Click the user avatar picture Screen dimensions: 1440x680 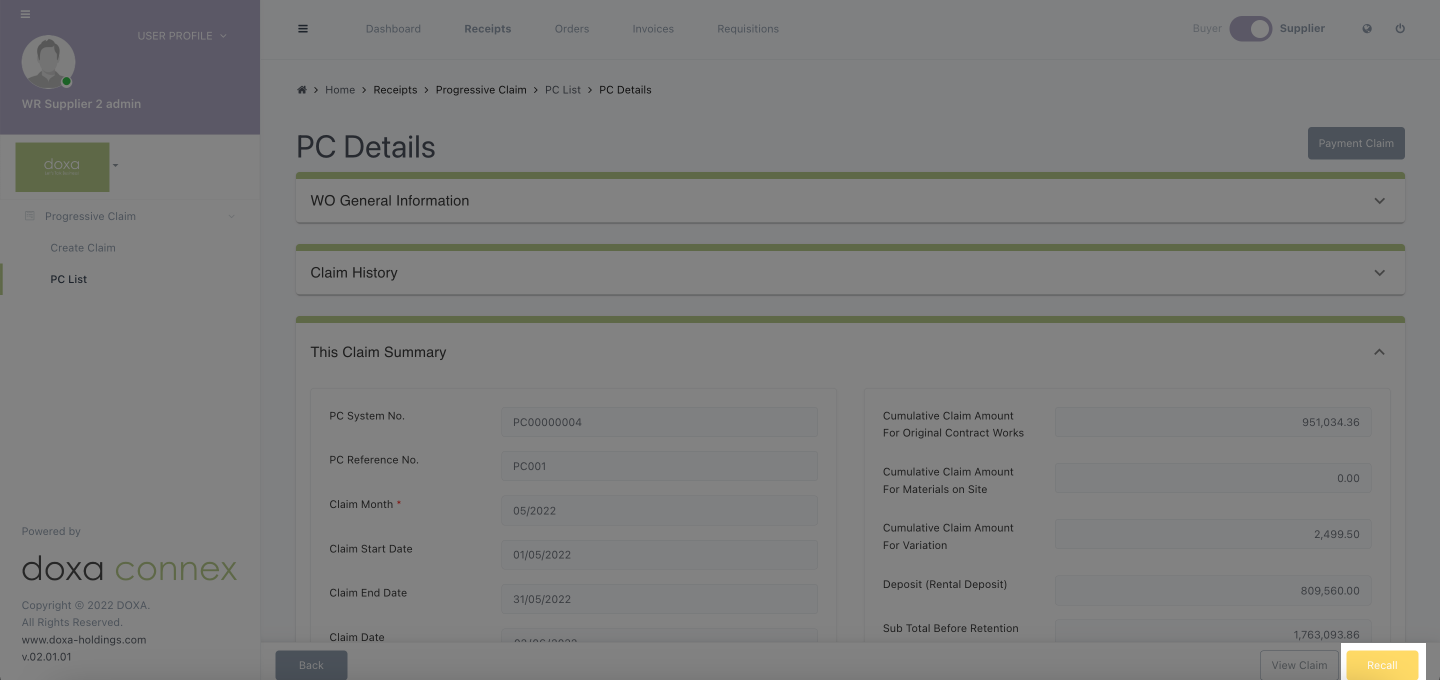pos(48,62)
